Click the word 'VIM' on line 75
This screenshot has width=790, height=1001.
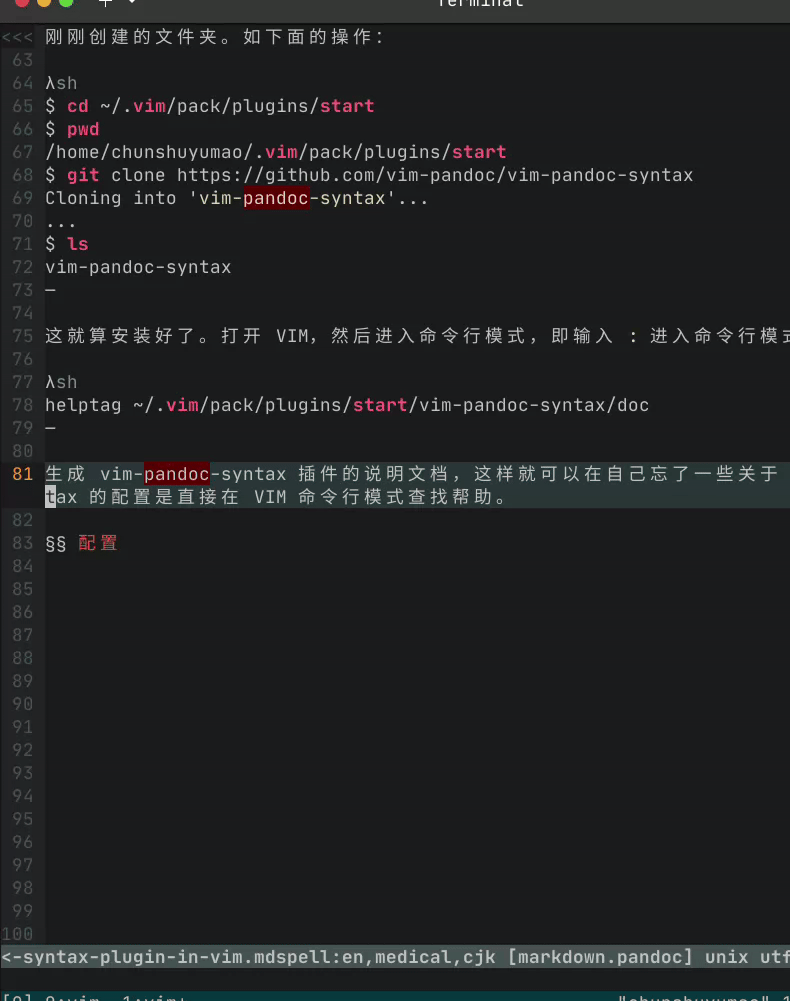click(292, 336)
